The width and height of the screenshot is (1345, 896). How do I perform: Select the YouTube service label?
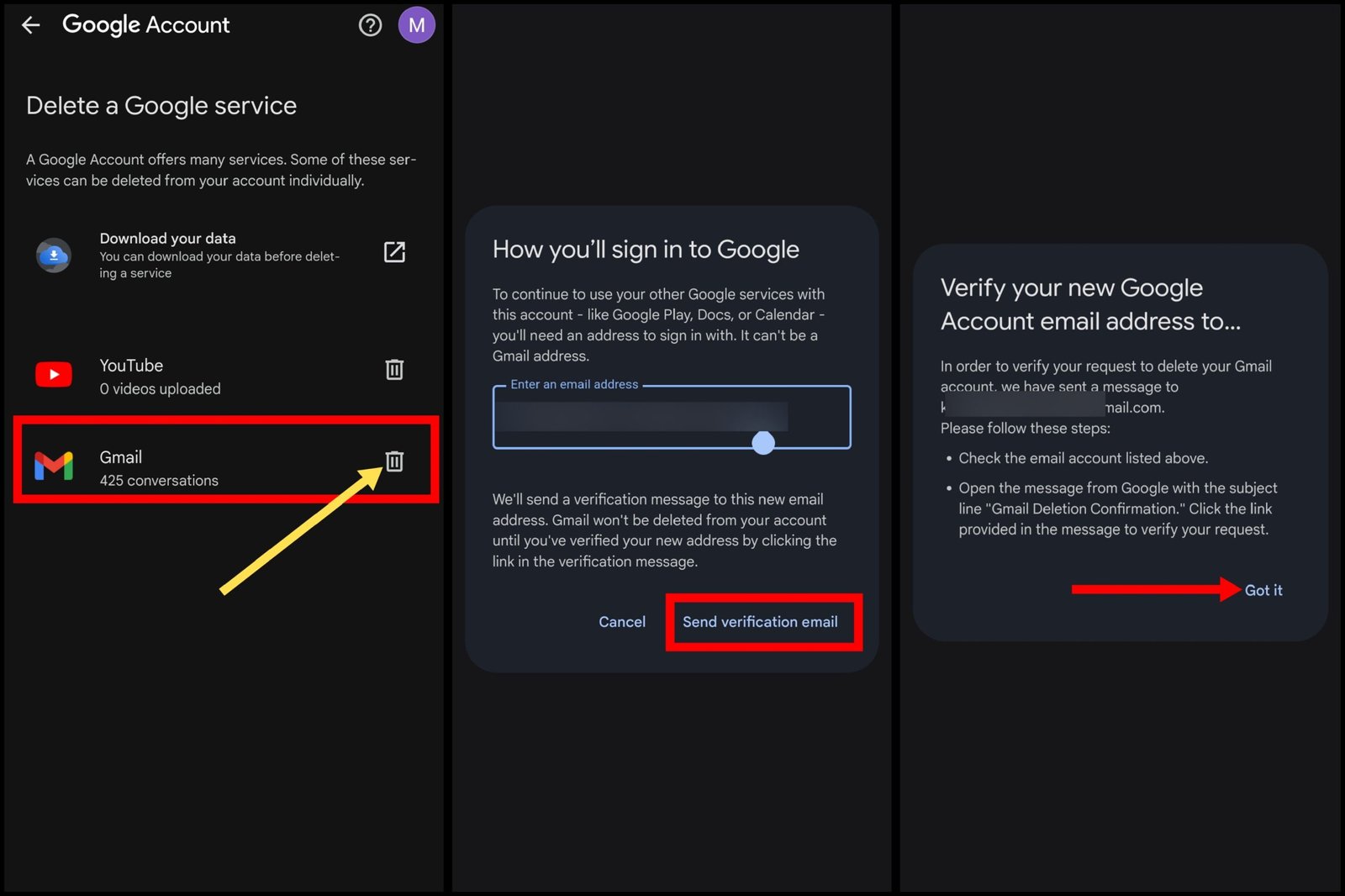131,366
